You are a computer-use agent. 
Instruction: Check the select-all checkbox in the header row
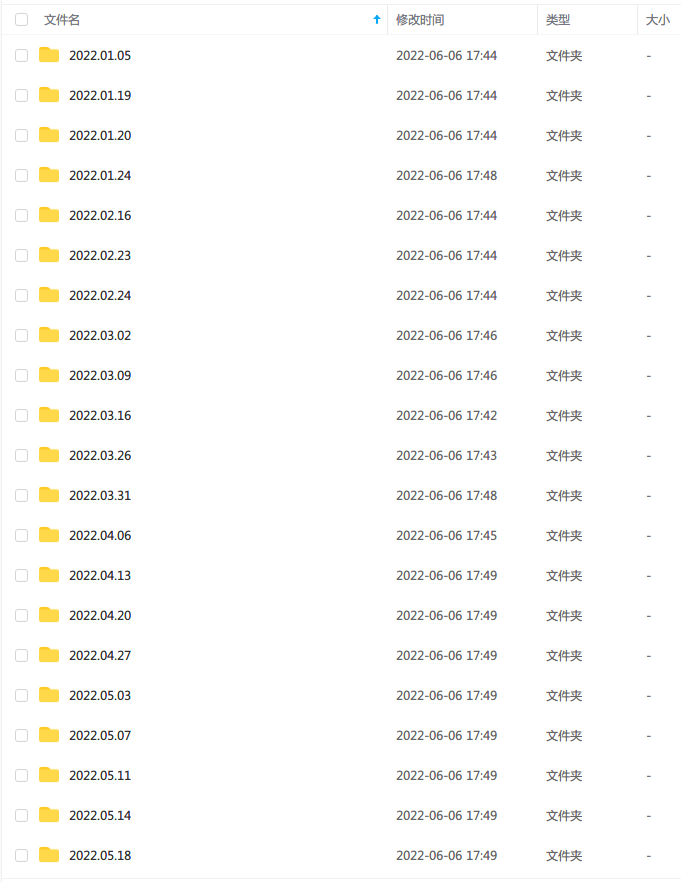point(21,19)
